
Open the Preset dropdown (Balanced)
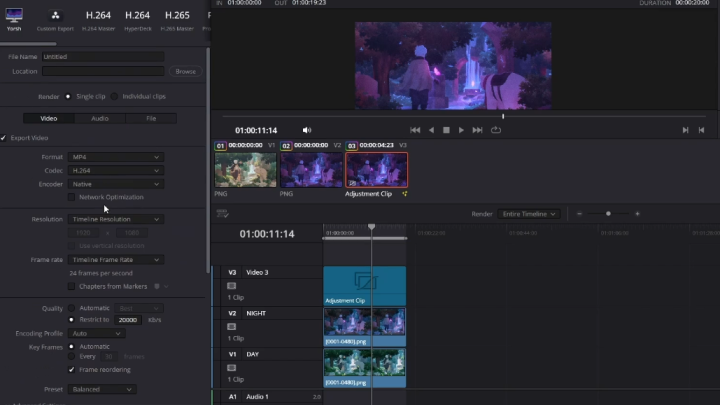coord(102,389)
